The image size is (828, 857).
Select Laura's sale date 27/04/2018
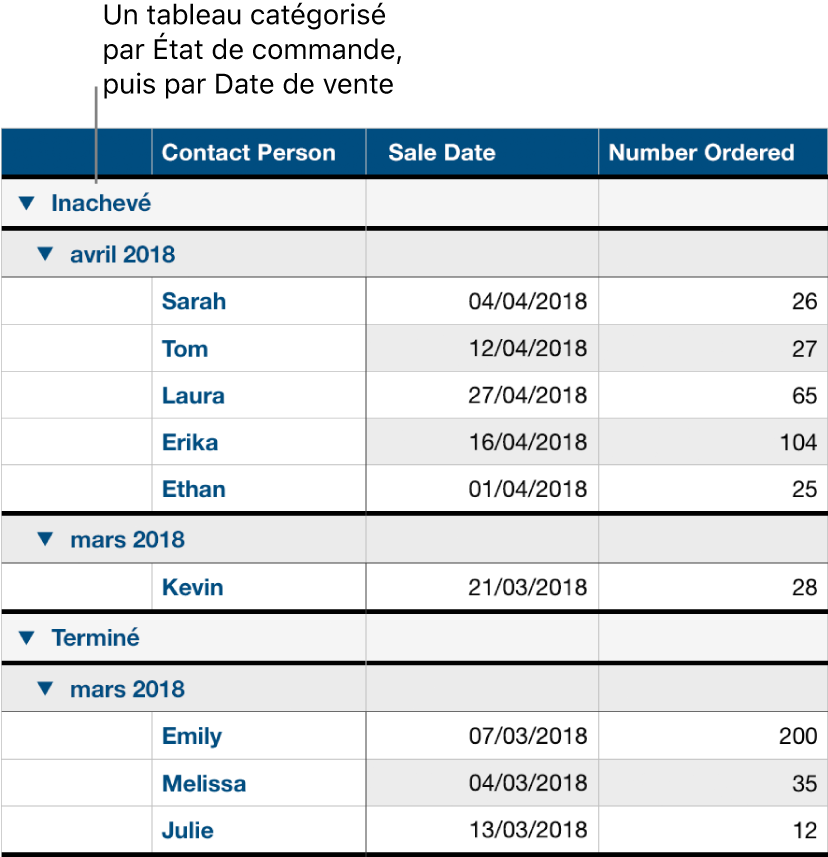pos(528,396)
